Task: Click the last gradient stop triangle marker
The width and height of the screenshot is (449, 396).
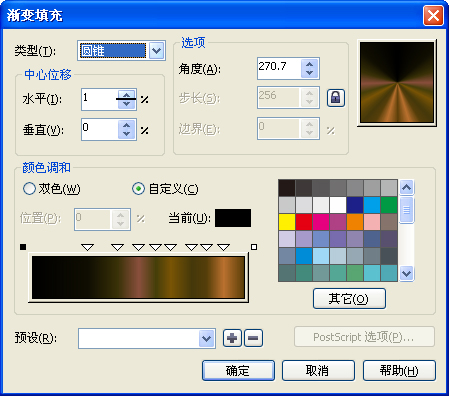Action: point(223,247)
